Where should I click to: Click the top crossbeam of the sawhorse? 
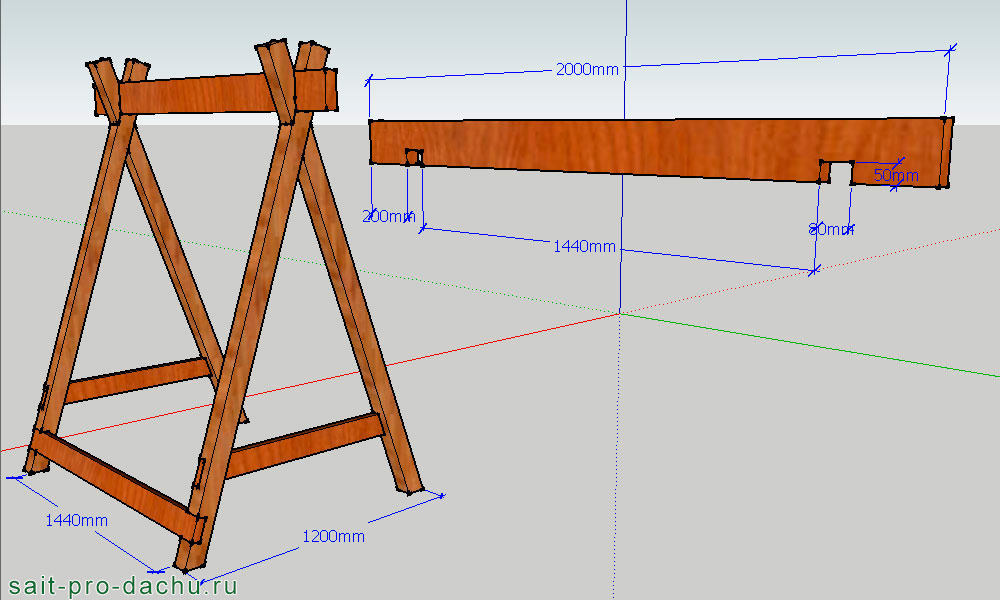(200, 96)
